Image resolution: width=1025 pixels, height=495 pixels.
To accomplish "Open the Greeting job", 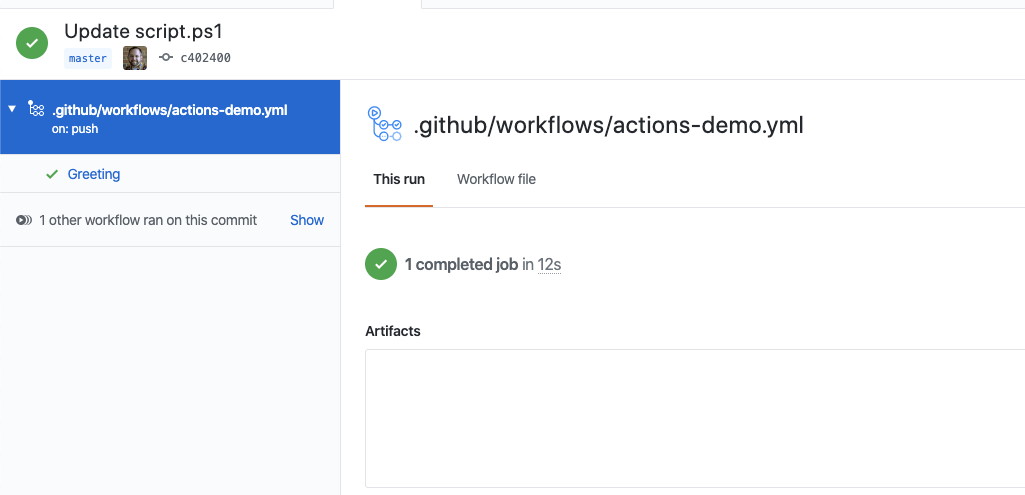I will pos(94,174).
